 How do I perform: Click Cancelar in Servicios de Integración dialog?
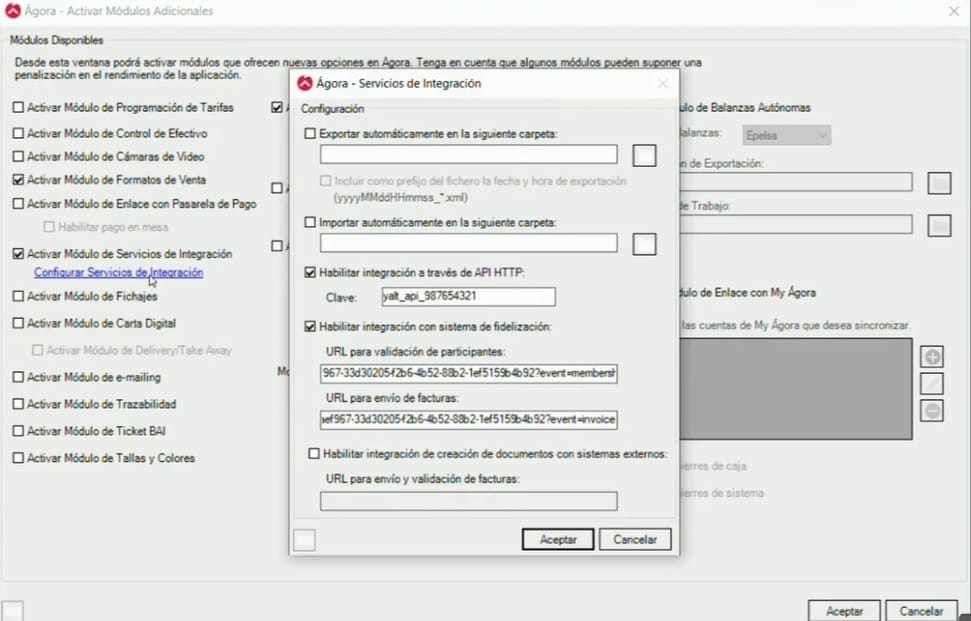click(635, 539)
